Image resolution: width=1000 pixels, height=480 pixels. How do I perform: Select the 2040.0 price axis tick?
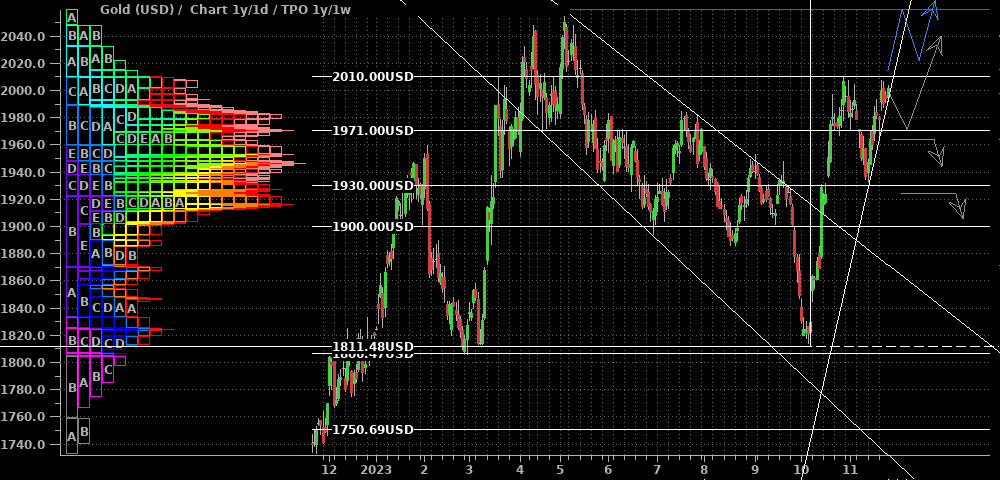pos(24,36)
